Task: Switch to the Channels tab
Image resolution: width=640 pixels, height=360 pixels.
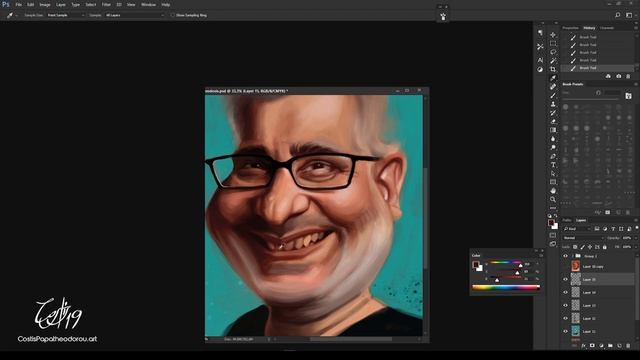Action: [x=607, y=28]
